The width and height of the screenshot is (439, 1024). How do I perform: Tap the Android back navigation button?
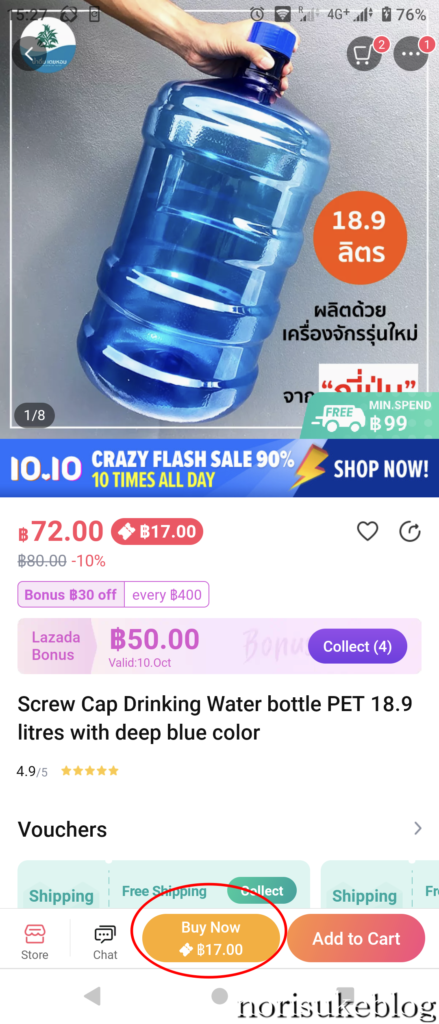point(93,996)
